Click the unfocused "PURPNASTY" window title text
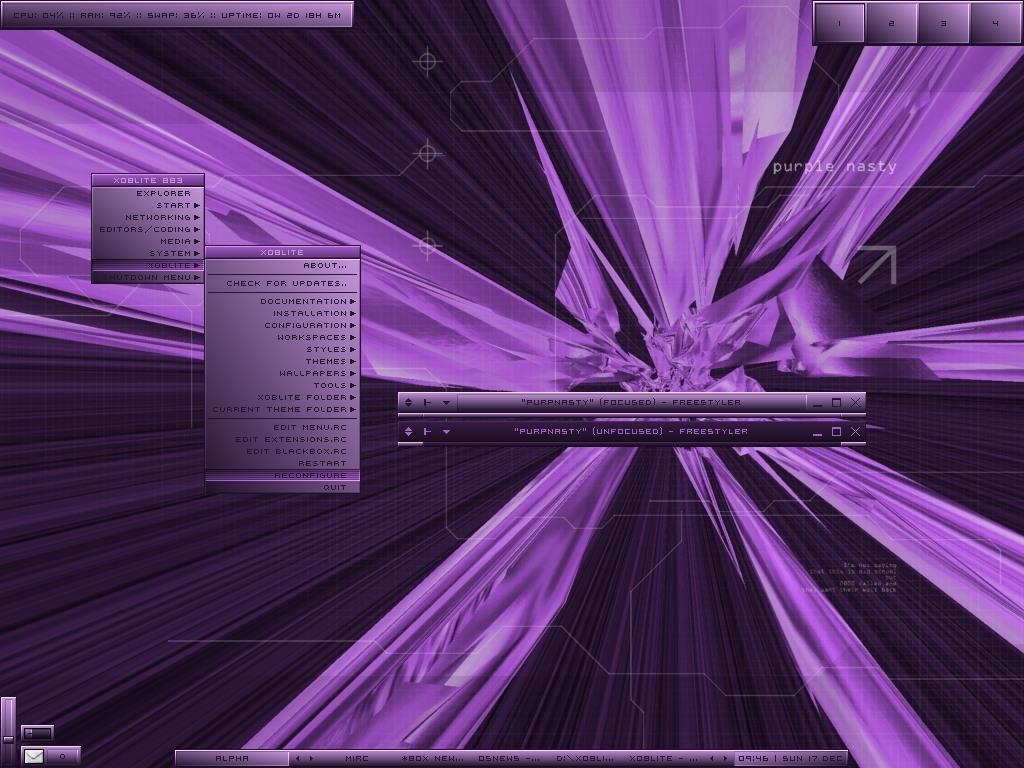This screenshot has width=1024, height=768. tap(631, 431)
